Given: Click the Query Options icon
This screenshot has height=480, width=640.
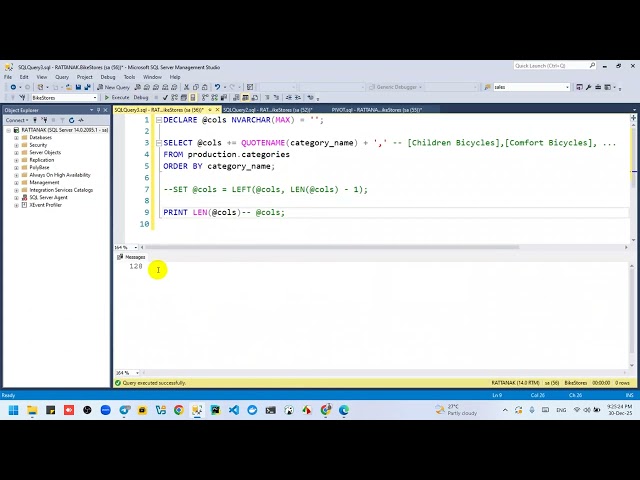Looking at the screenshot, I should [184, 98].
